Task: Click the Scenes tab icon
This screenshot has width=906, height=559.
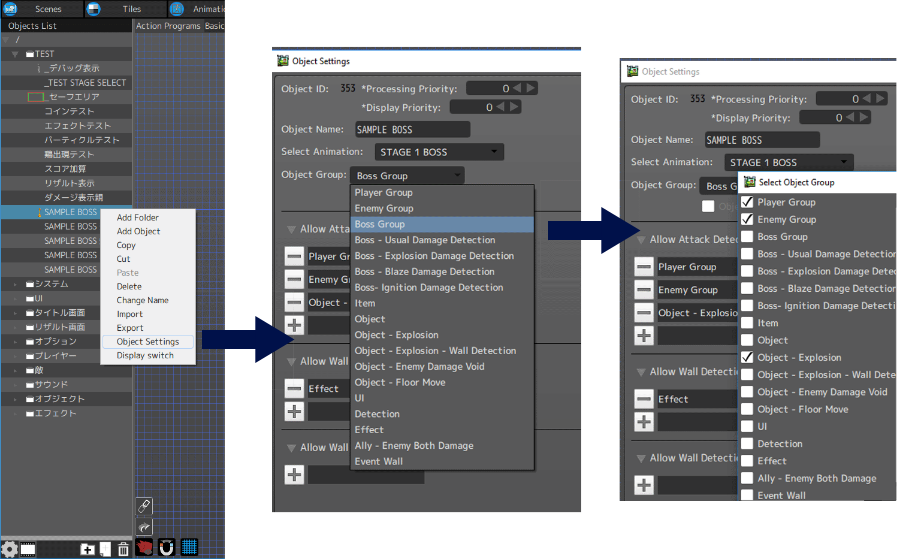Action: pos(10,8)
